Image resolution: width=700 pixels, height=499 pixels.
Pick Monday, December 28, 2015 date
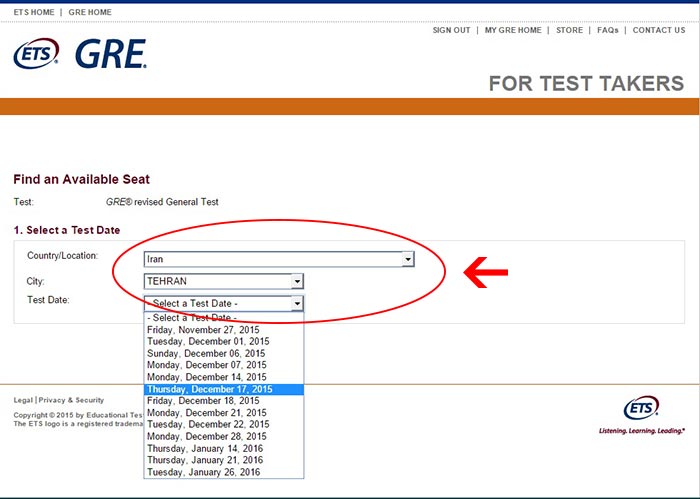pyautogui.click(x=206, y=437)
